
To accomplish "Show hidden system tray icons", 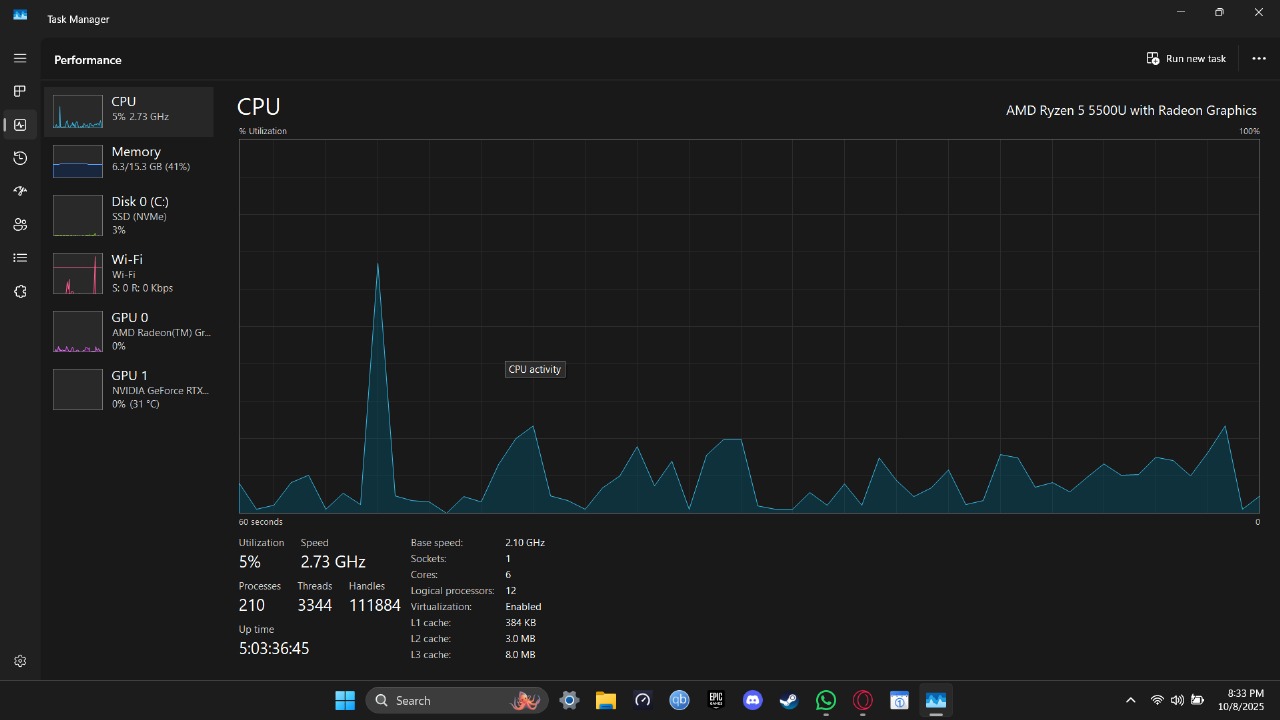I will point(1130,700).
